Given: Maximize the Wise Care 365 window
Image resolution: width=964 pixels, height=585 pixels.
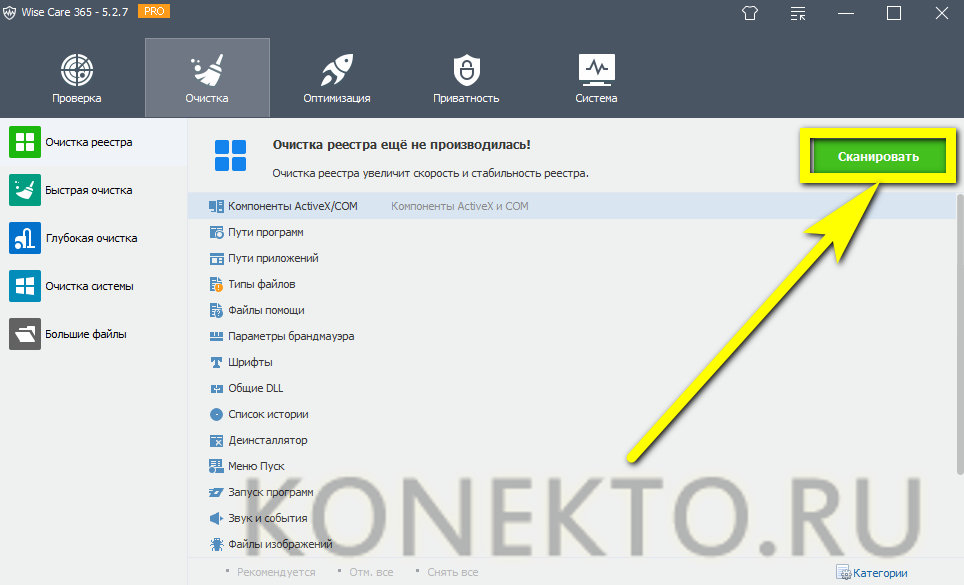Looking at the screenshot, I should click(x=894, y=13).
